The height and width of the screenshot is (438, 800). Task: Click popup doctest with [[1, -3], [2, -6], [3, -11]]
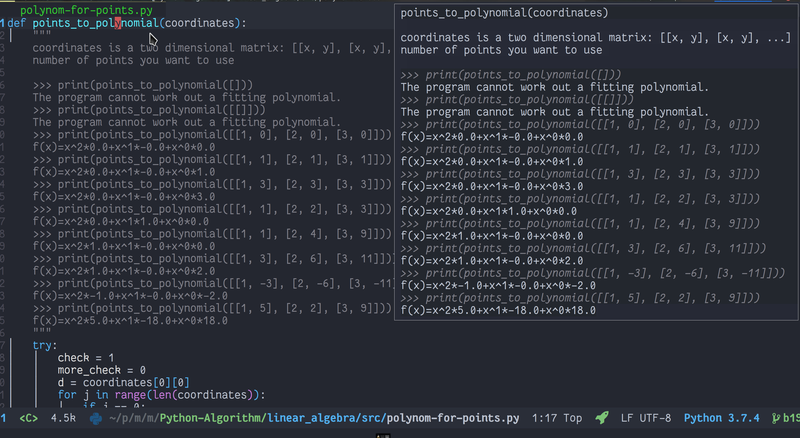coord(593,273)
